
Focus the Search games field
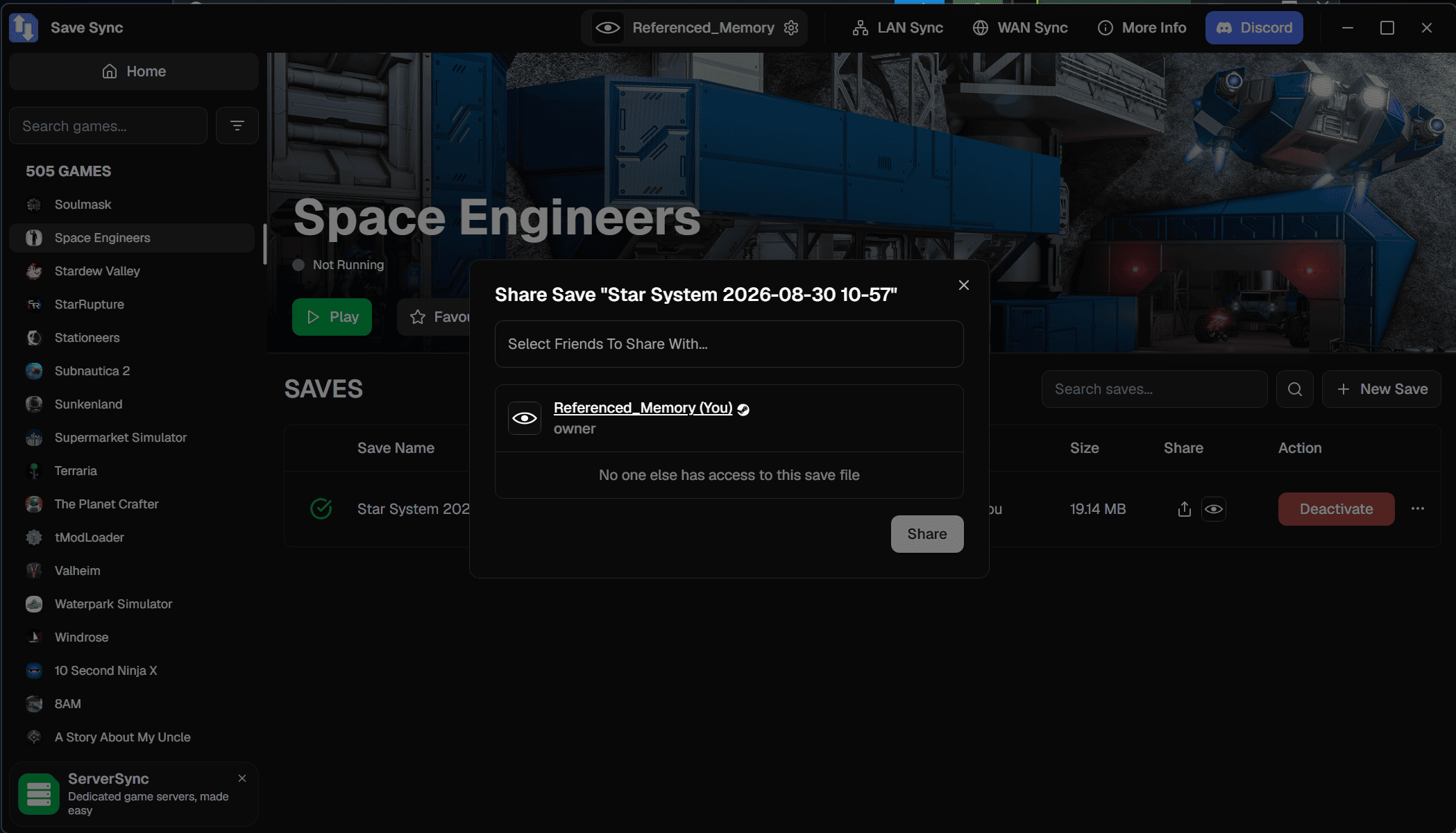click(108, 126)
